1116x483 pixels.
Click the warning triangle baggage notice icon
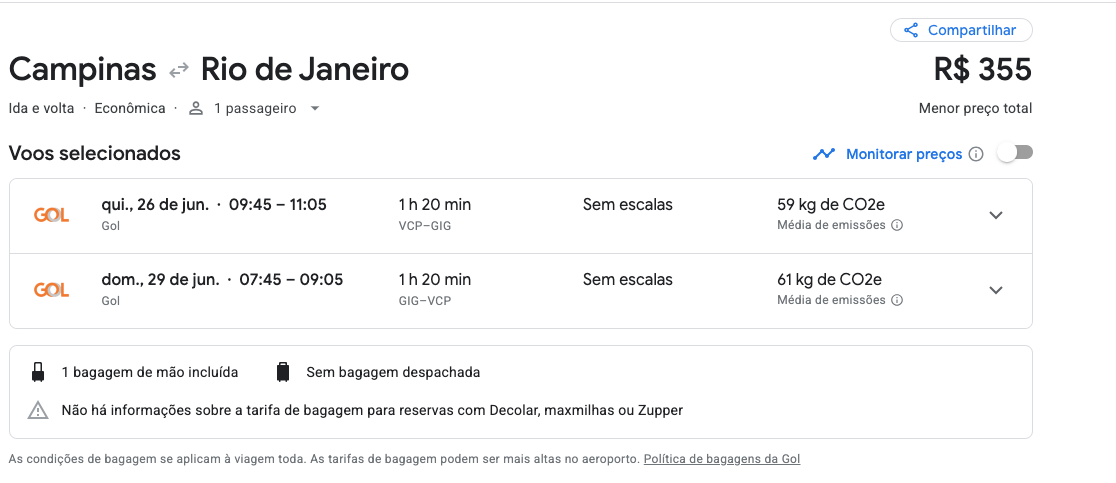(x=38, y=410)
